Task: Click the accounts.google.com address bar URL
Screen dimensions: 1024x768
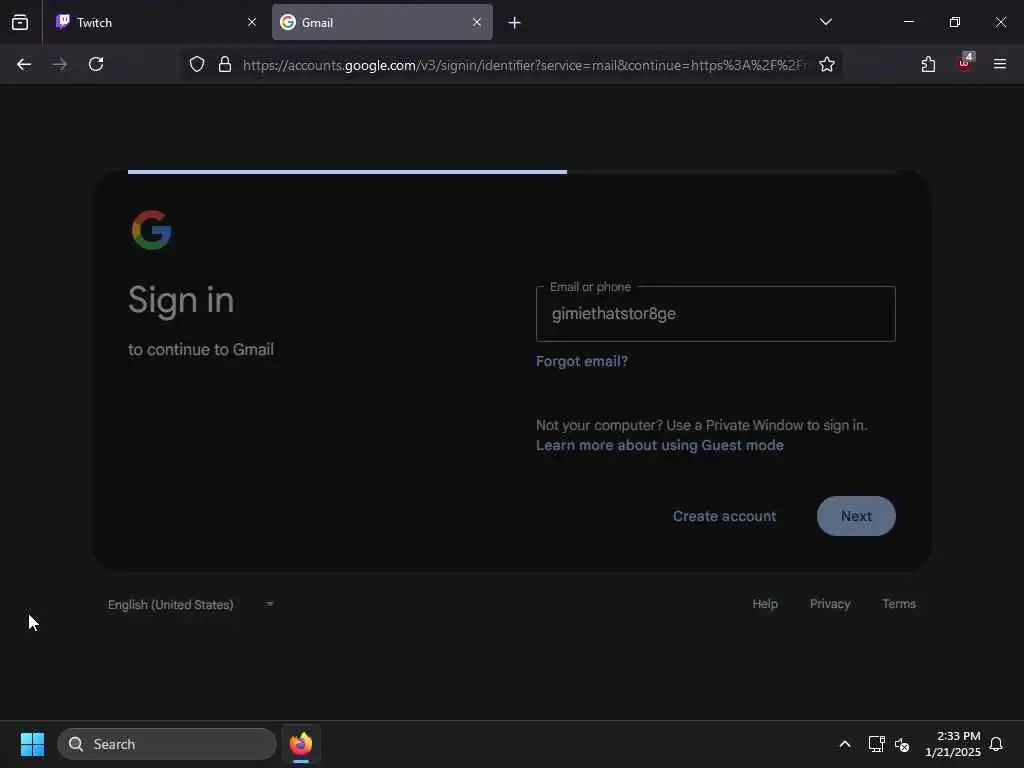Action: coord(524,65)
